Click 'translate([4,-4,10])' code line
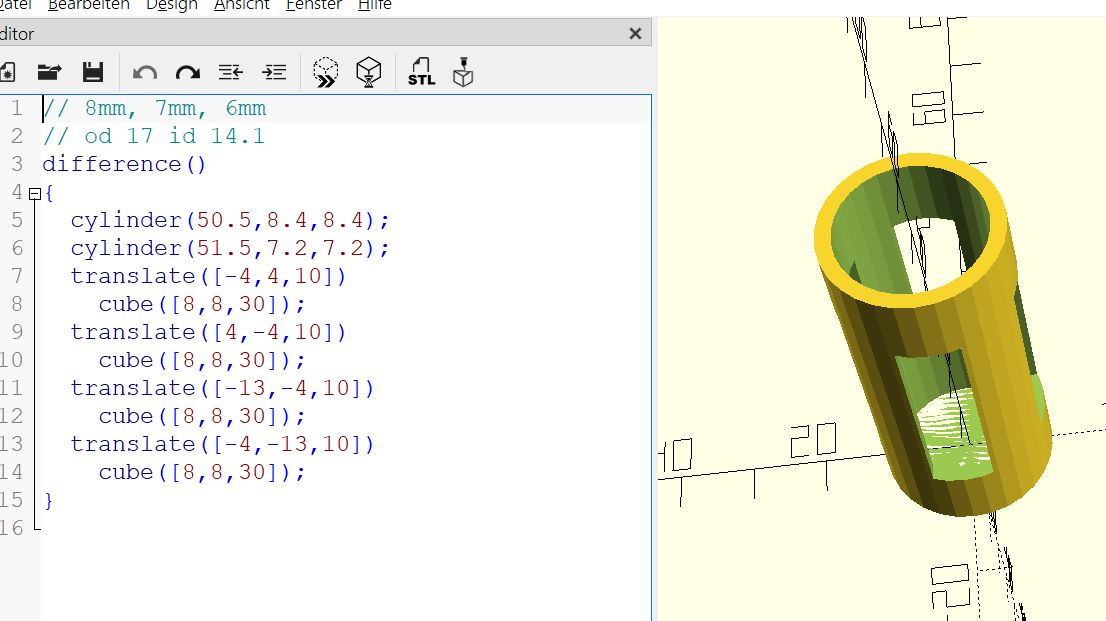Screen dimensions: 1106x621 click(x=209, y=332)
